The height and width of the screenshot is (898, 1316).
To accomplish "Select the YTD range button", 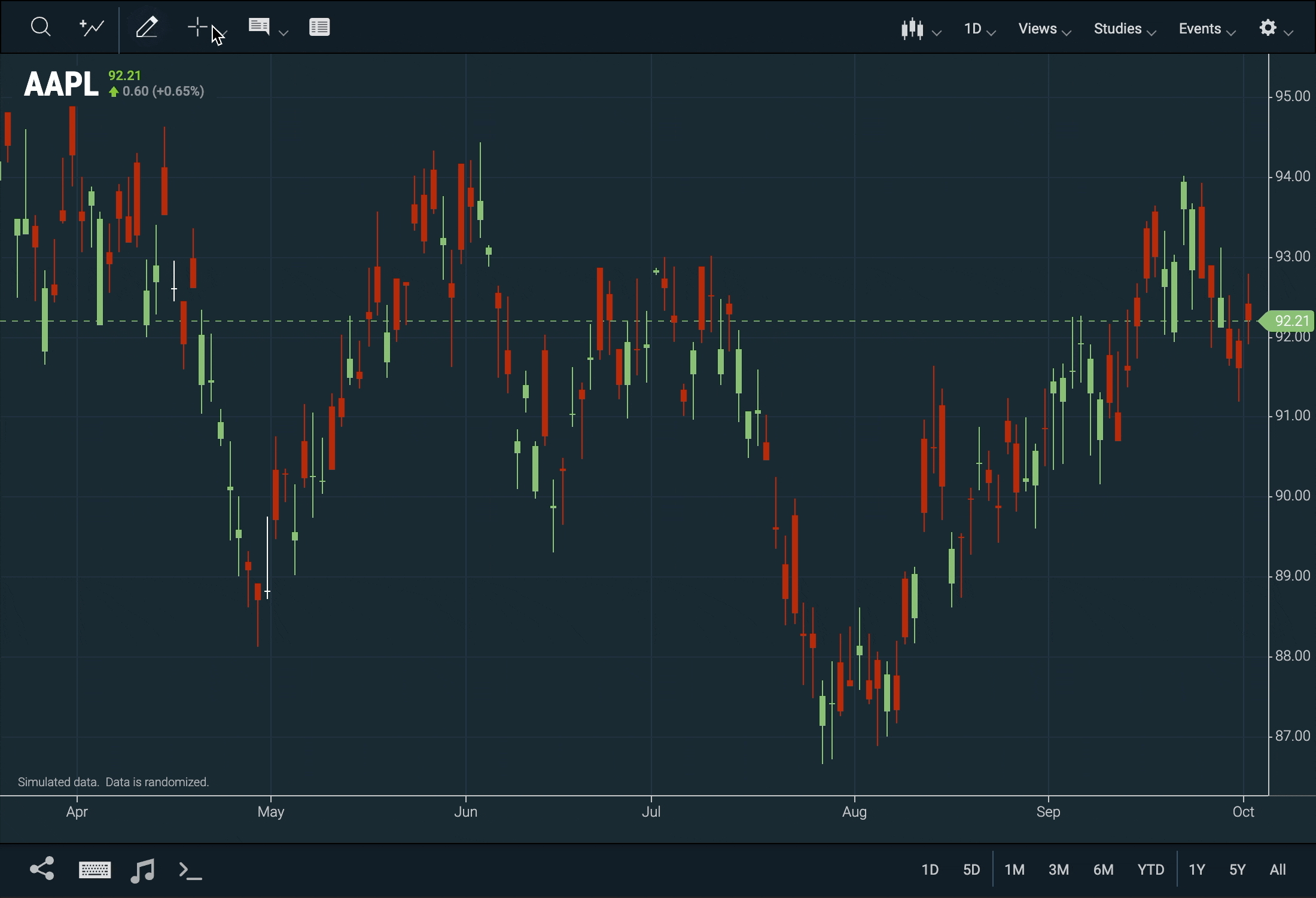I will coord(1150,869).
